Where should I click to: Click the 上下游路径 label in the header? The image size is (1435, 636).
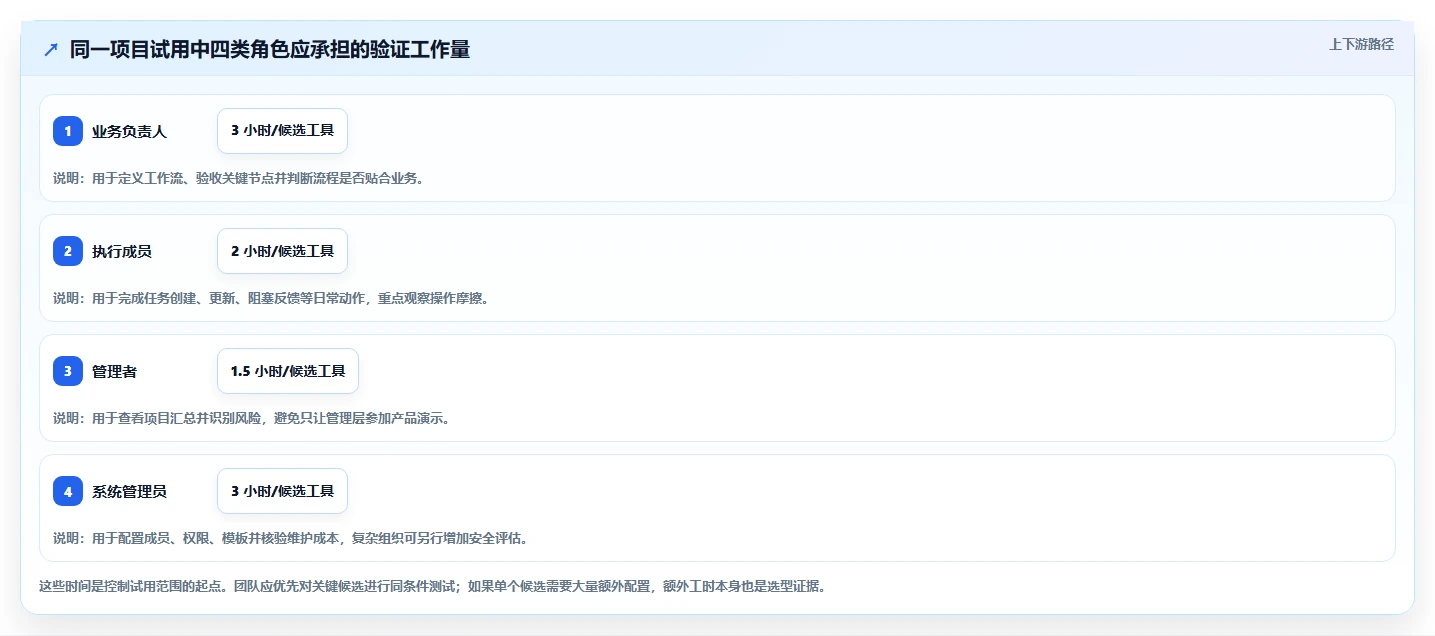pyautogui.click(x=1361, y=44)
